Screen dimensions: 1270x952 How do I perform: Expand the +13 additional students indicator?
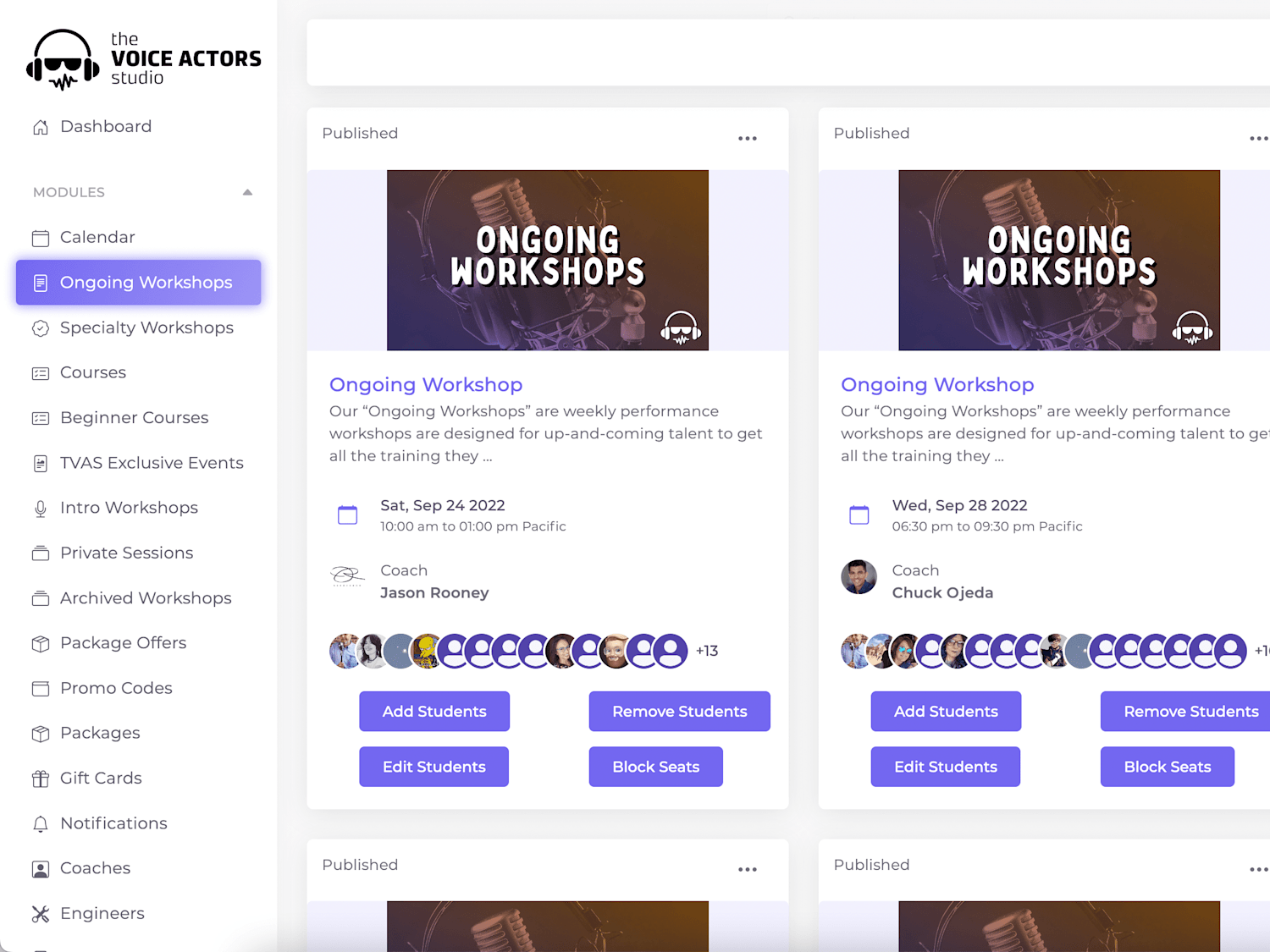707,651
